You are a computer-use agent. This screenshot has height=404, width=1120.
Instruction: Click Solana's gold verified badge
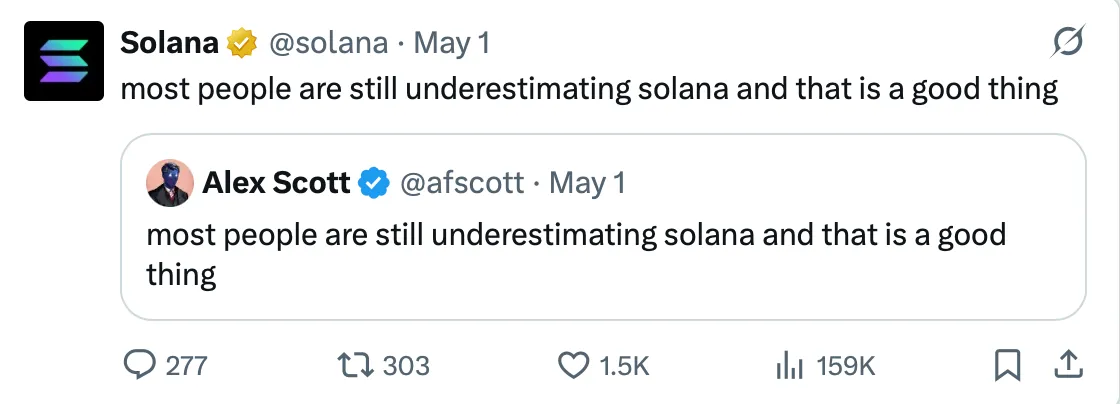coord(241,43)
